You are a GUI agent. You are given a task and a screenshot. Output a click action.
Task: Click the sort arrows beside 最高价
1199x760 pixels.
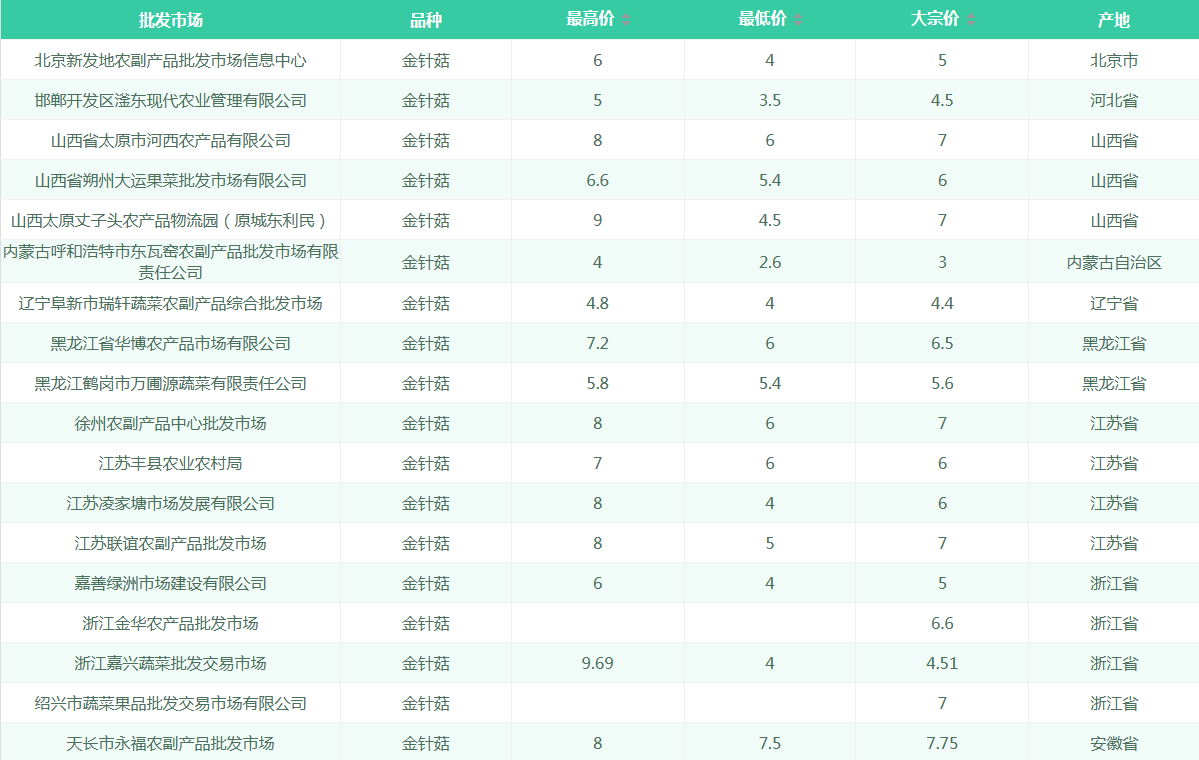(626, 20)
